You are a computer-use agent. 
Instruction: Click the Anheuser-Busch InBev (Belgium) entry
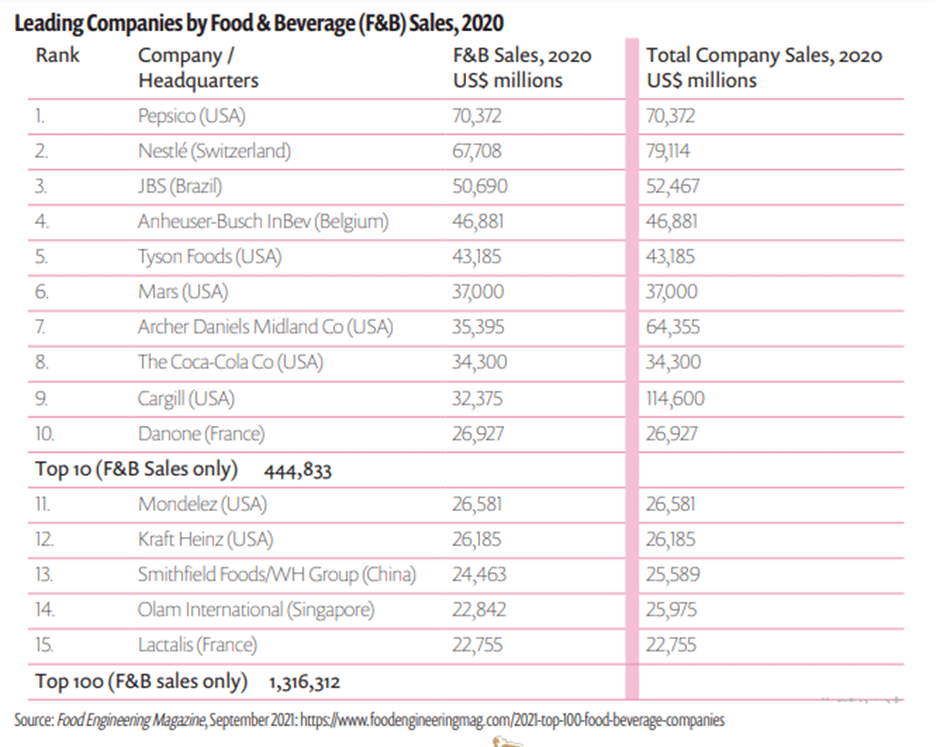coord(263,222)
